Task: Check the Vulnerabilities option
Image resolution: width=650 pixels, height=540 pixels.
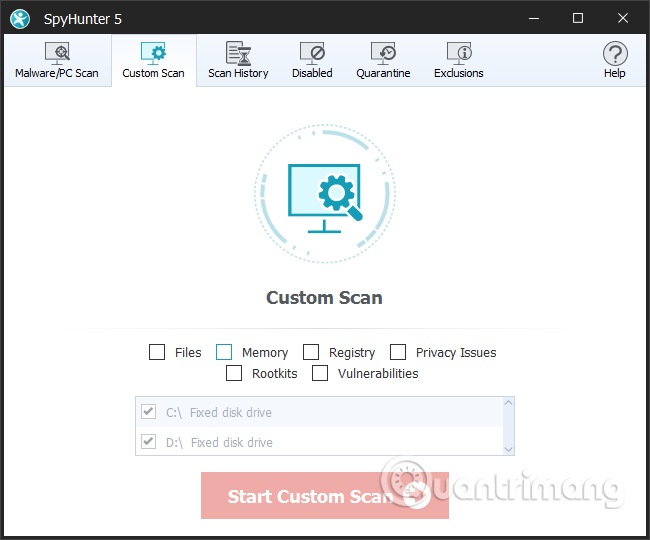Action: (320, 373)
